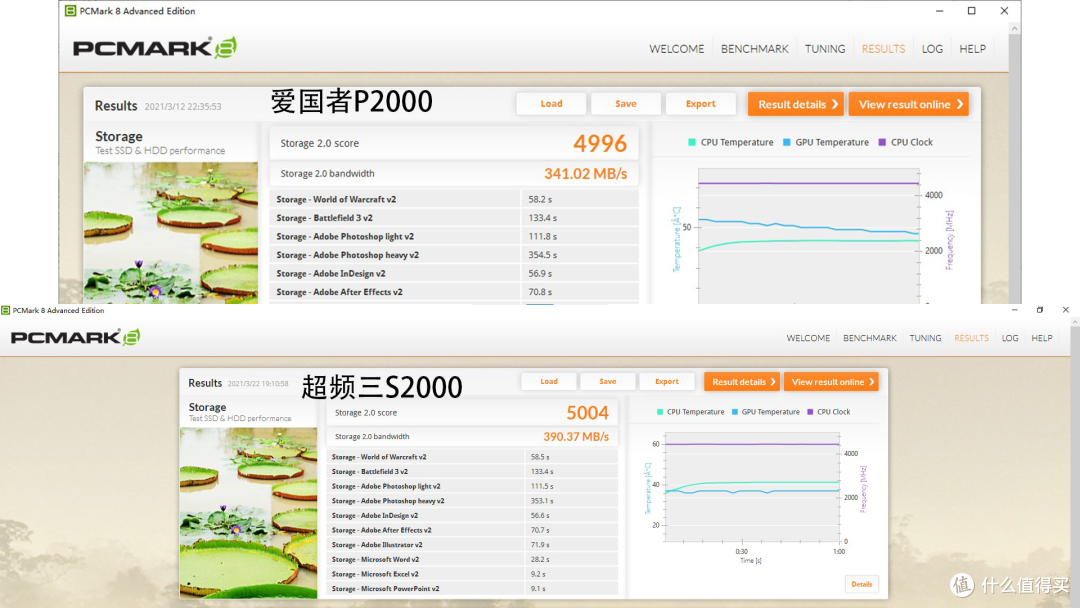Screen dimensions: 1080x608
Task: Open WELCOME tab in top PCMark window
Action: [x=676, y=49]
